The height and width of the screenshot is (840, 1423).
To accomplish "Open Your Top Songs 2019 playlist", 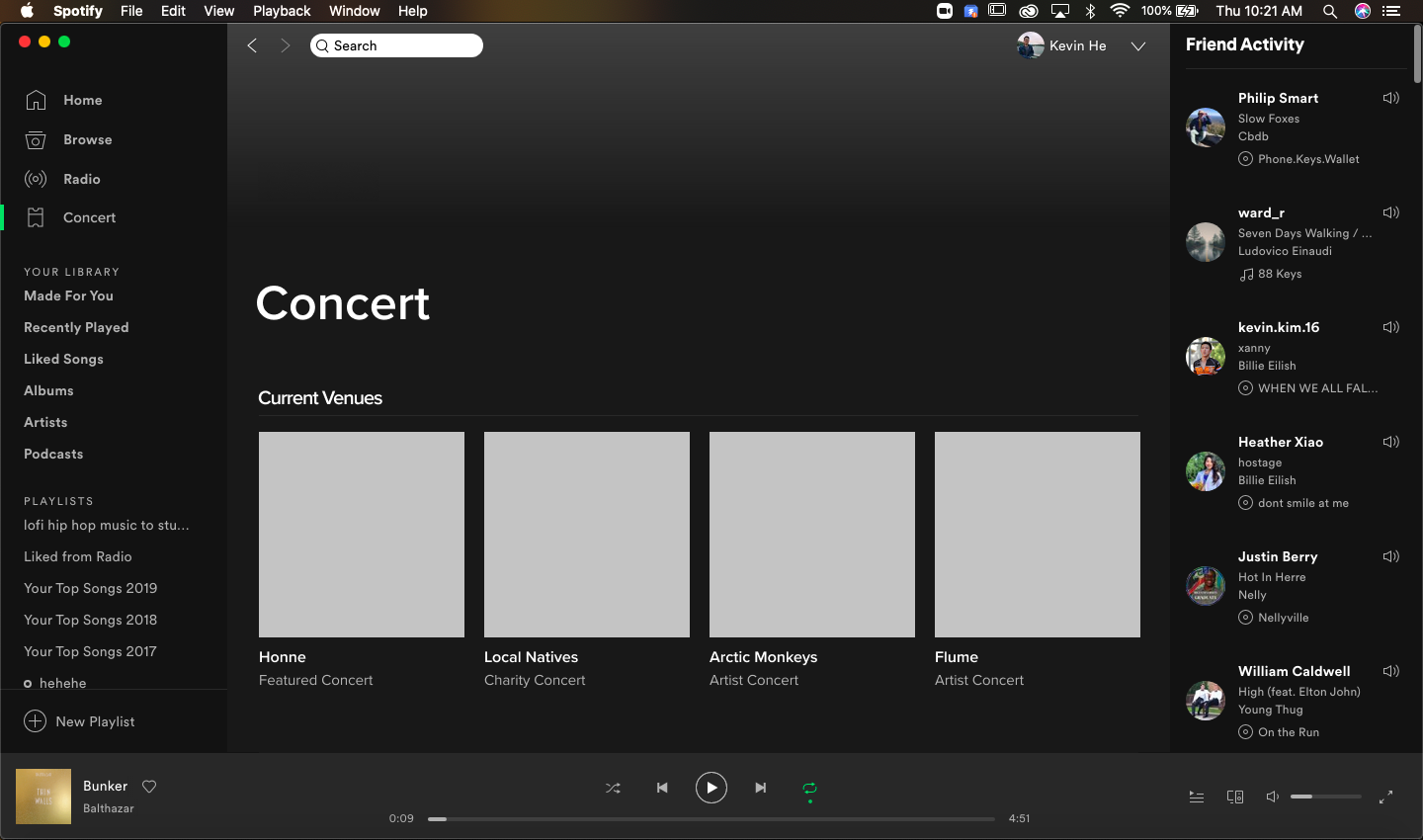I will (91, 588).
